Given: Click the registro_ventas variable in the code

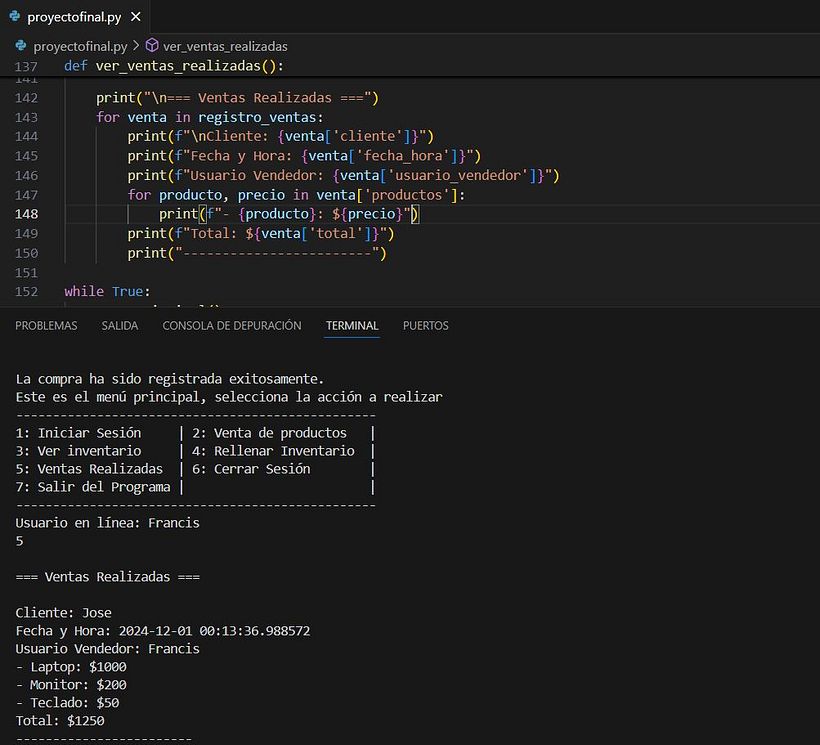Looking at the screenshot, I should click(257, 117).
